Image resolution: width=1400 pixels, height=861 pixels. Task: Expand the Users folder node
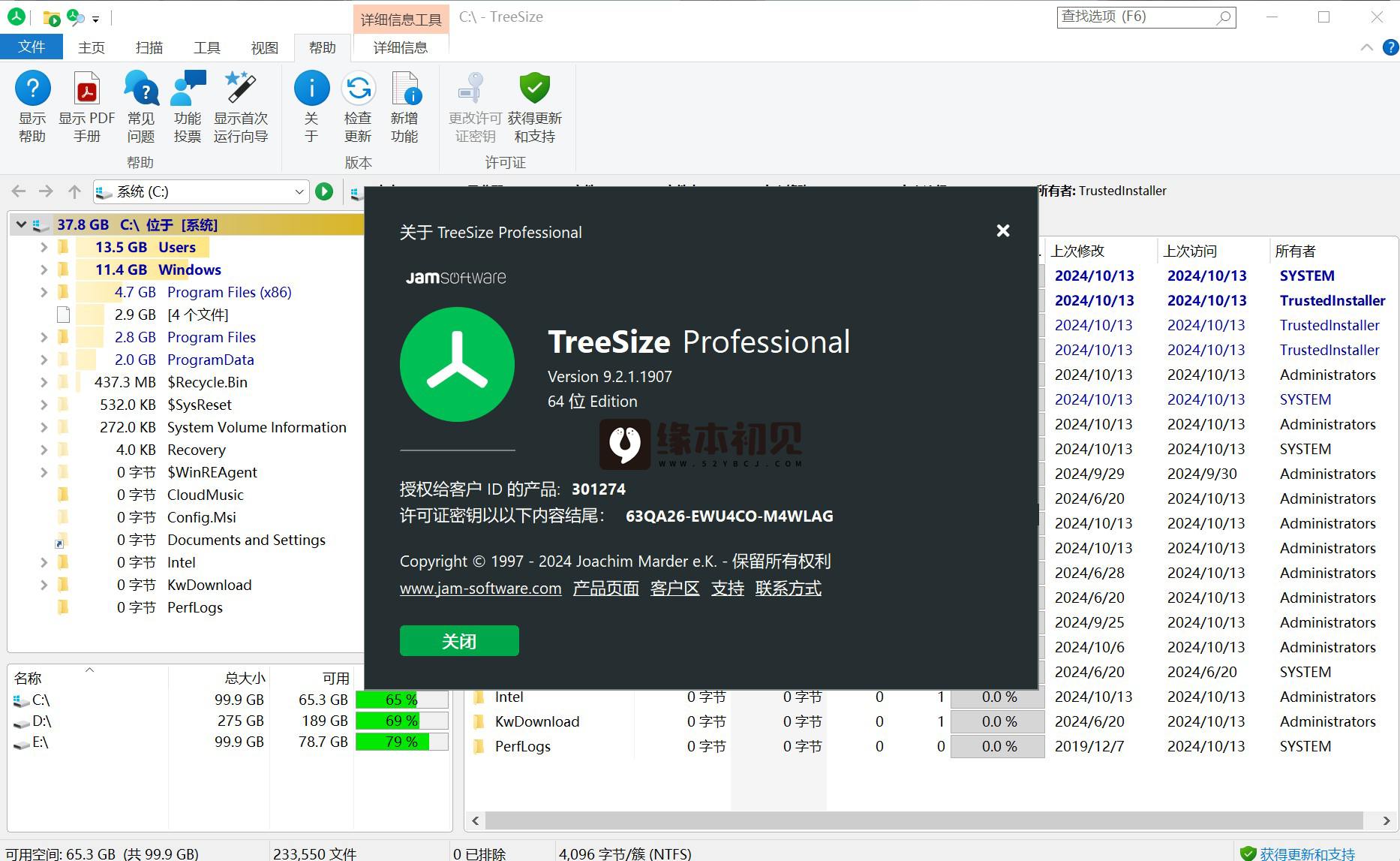click(44, 247)
